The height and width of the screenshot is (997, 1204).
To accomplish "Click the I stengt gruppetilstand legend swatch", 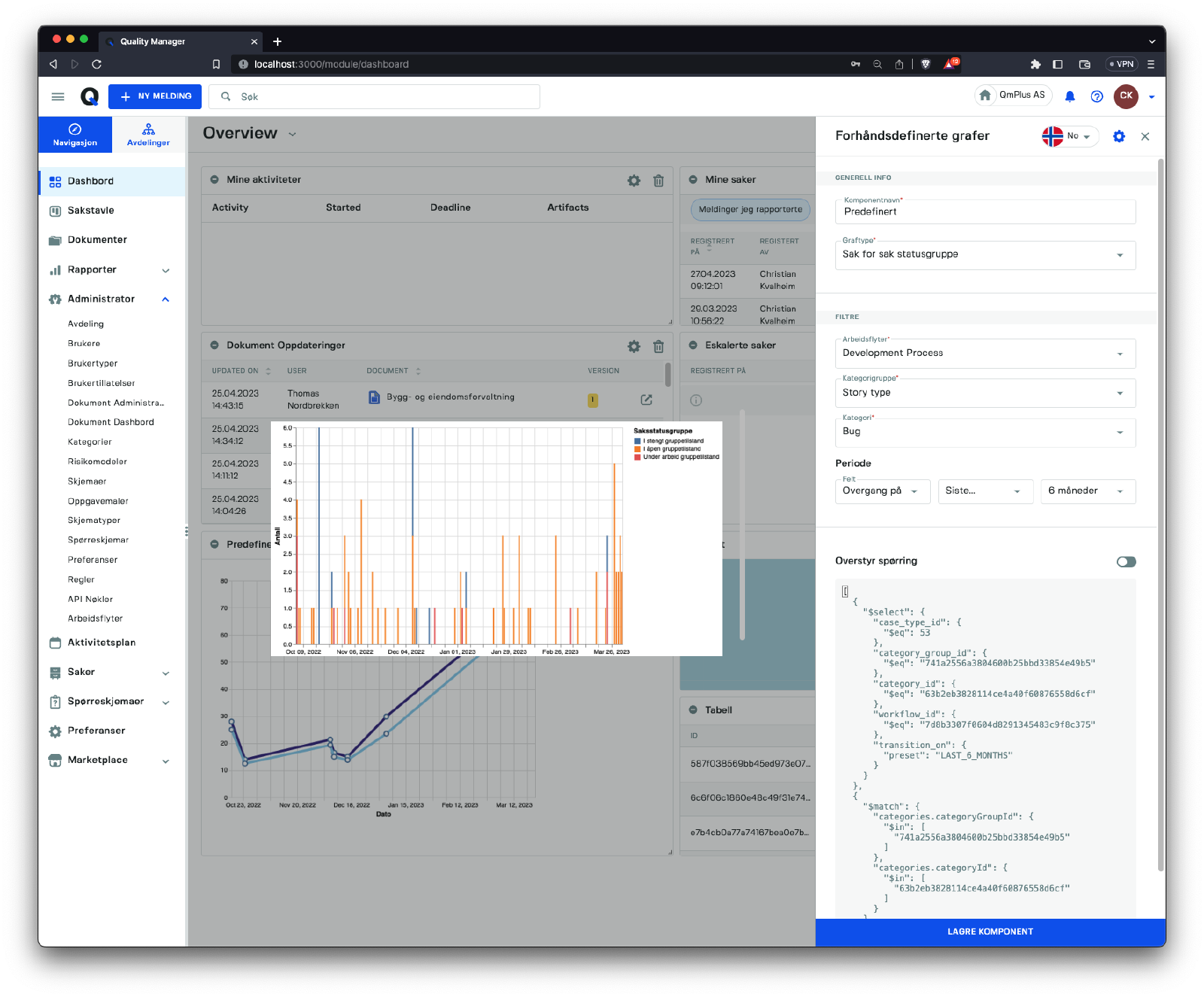I will (x=637, y=441).
